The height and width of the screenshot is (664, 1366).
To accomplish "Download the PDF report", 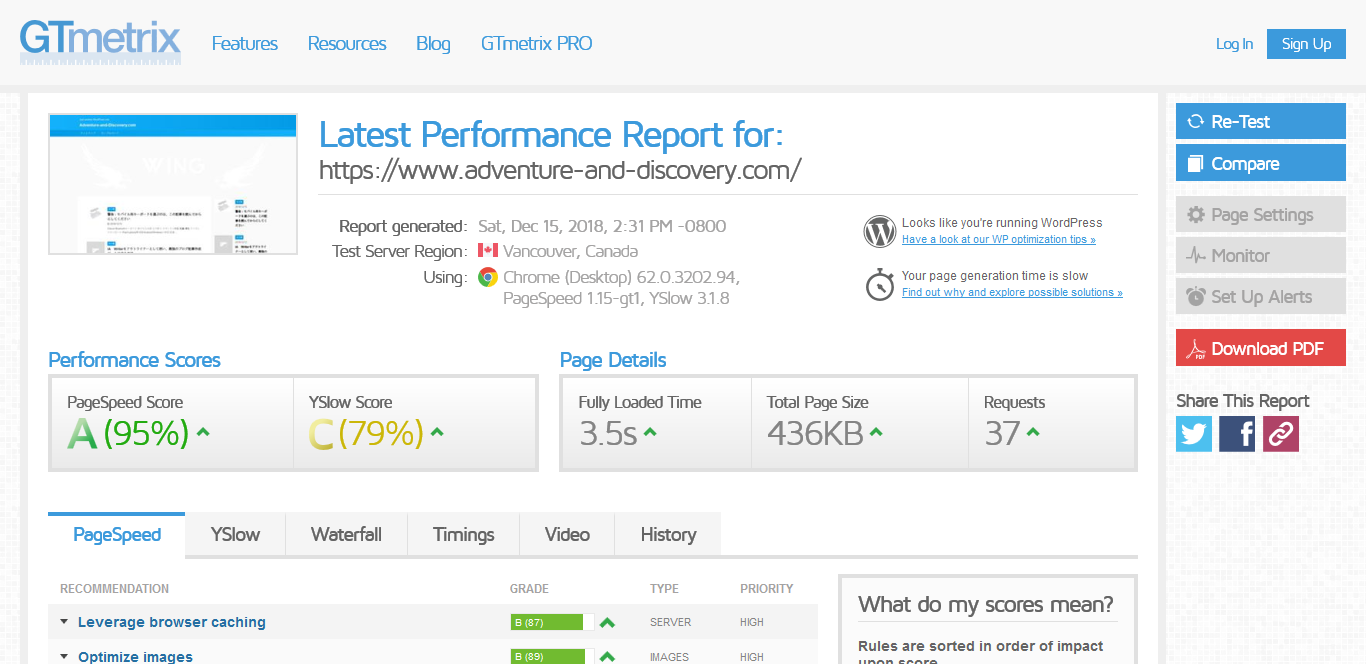I will pyautogui.click(x=1261, y=348).
